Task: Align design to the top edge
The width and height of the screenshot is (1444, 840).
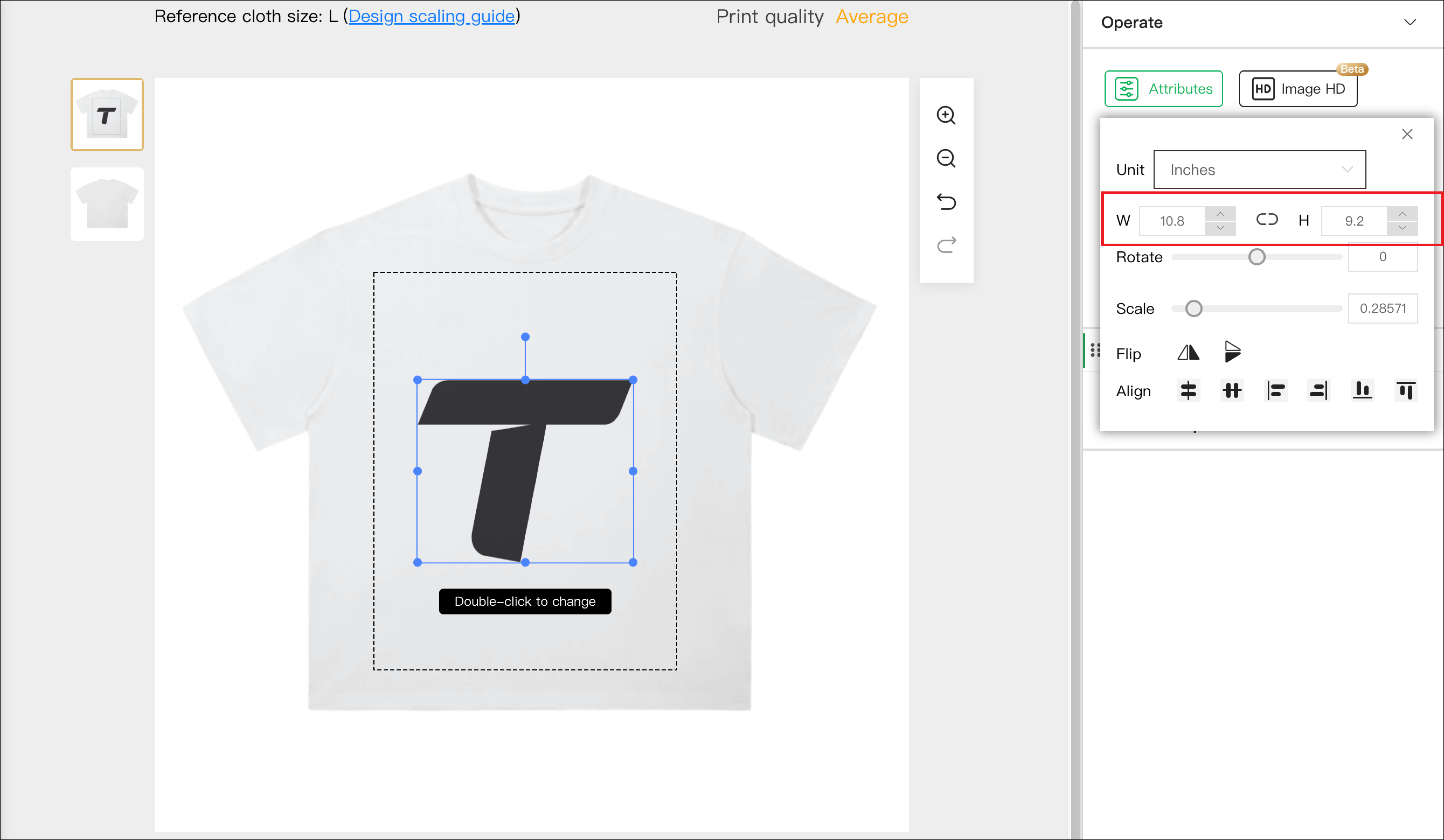Action: coord(1406,390)
